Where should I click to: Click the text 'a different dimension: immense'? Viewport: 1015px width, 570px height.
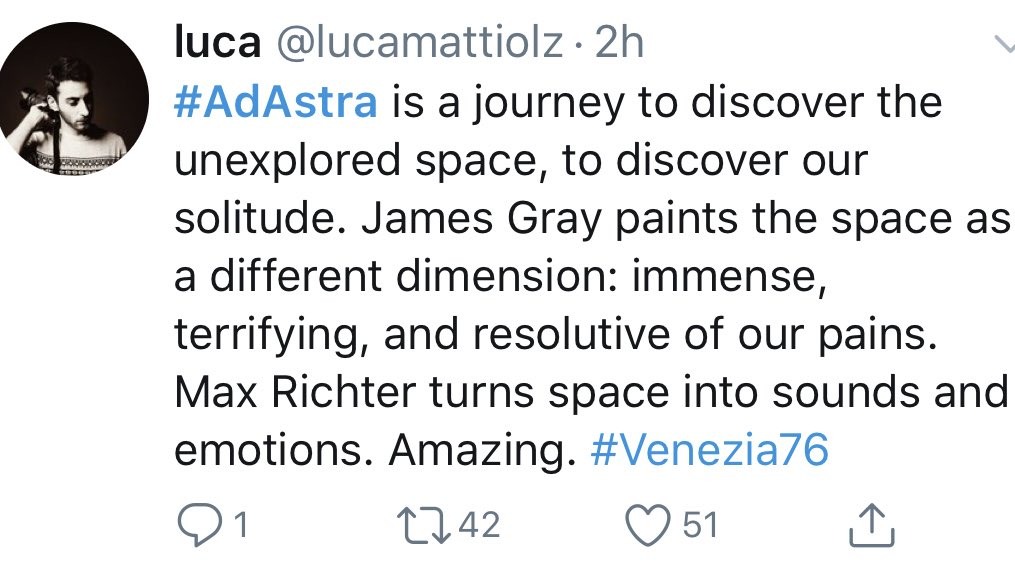pos(500,276)
